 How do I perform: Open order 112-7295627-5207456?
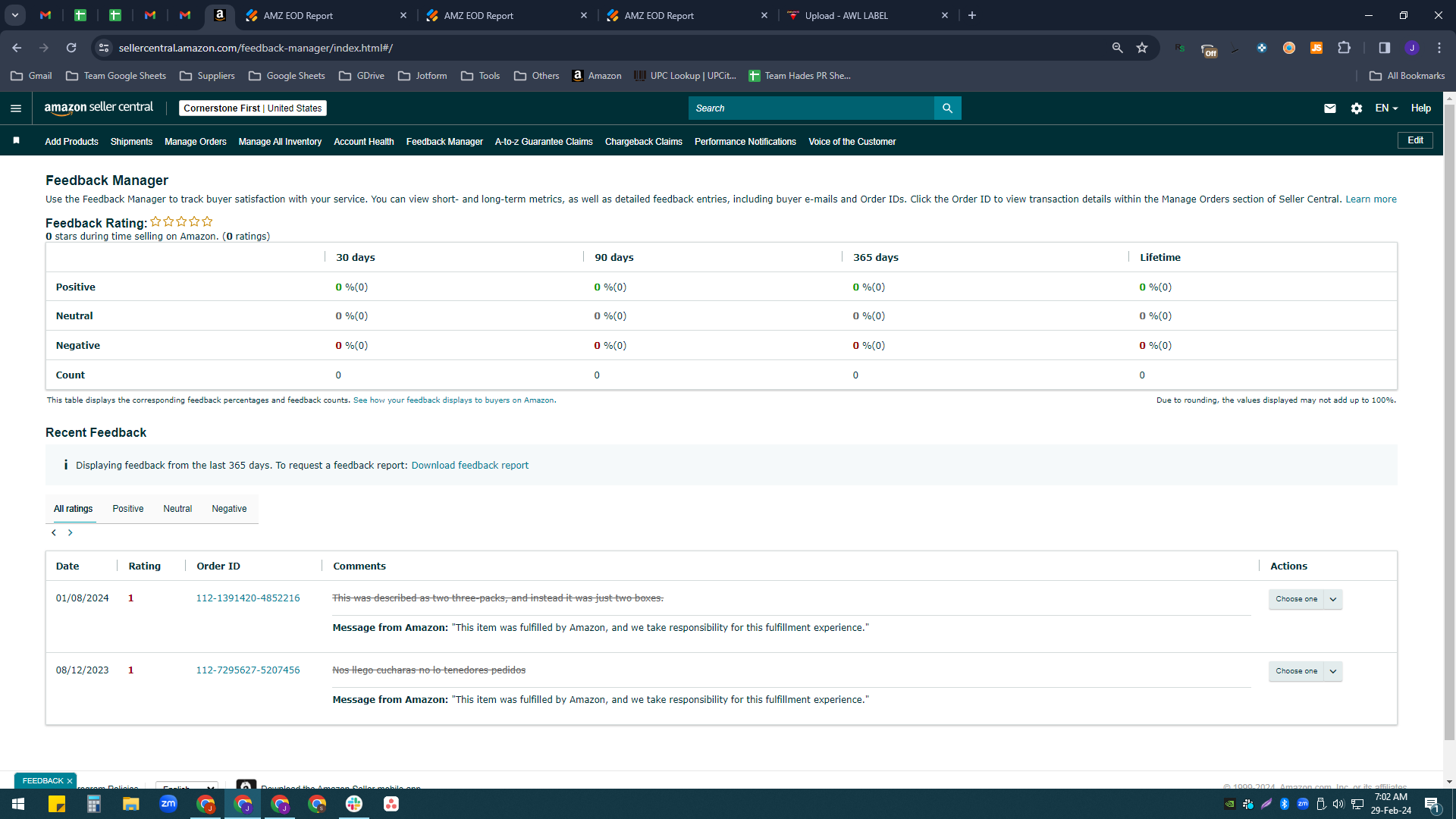248,670
